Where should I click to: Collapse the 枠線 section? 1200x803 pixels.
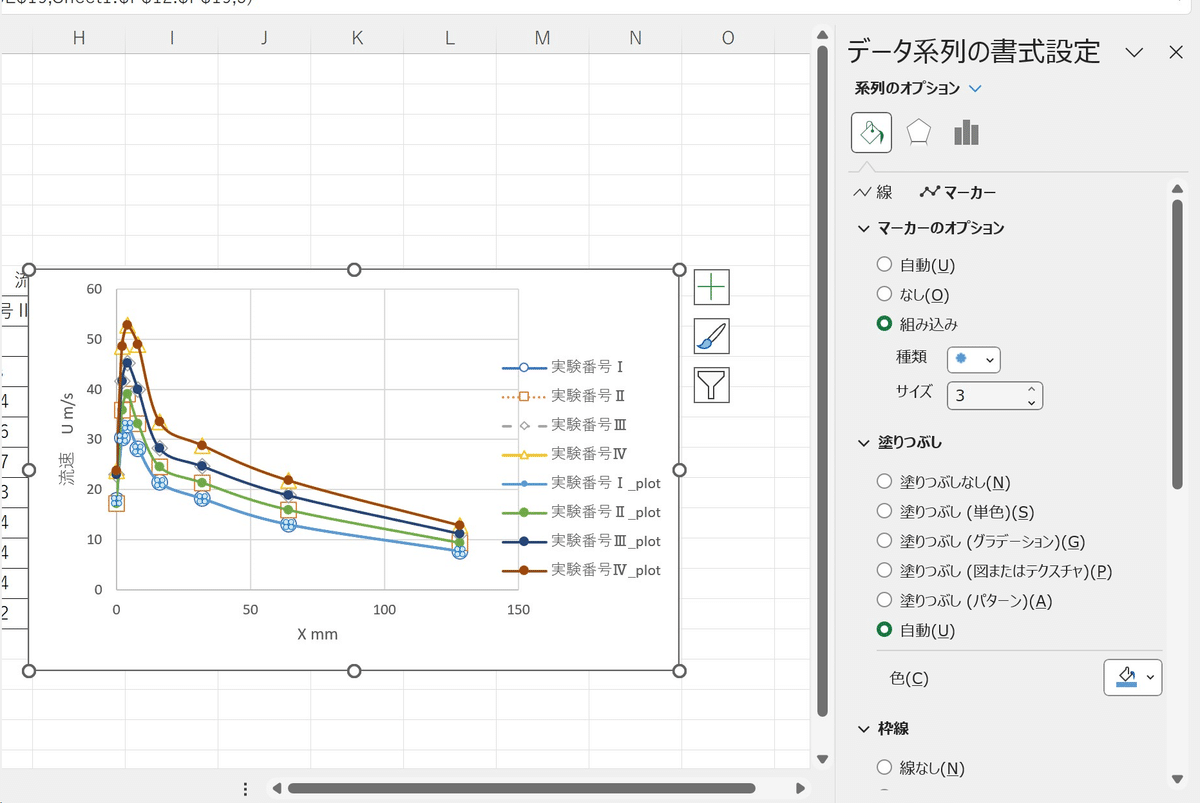(x=864, y=729)
